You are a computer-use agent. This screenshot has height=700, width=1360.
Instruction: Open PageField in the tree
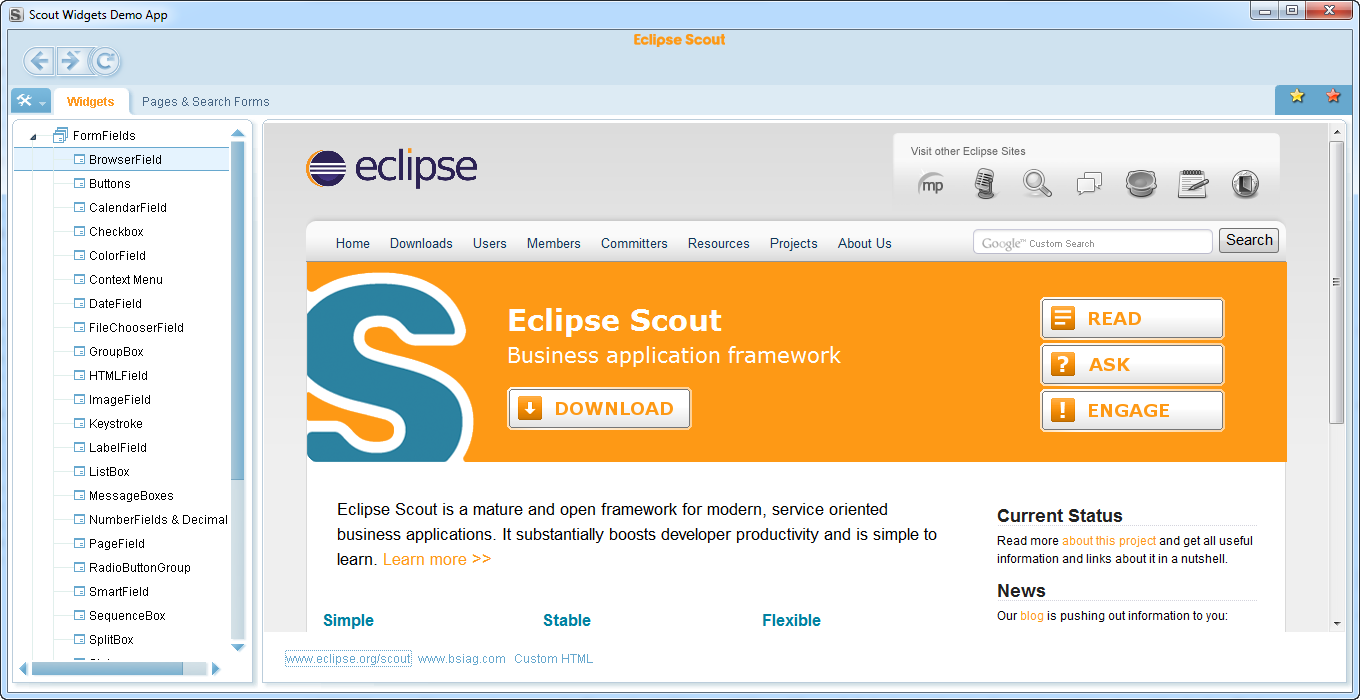click(x=117, y=543)
